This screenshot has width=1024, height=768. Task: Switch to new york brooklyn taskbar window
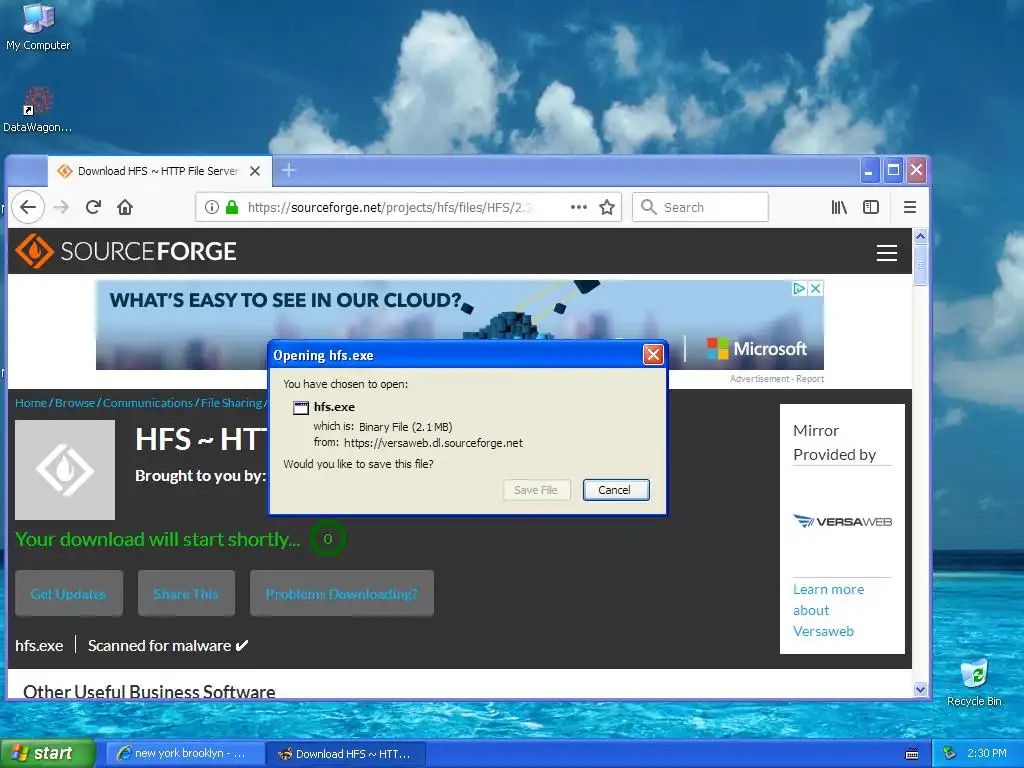[185, 754]
